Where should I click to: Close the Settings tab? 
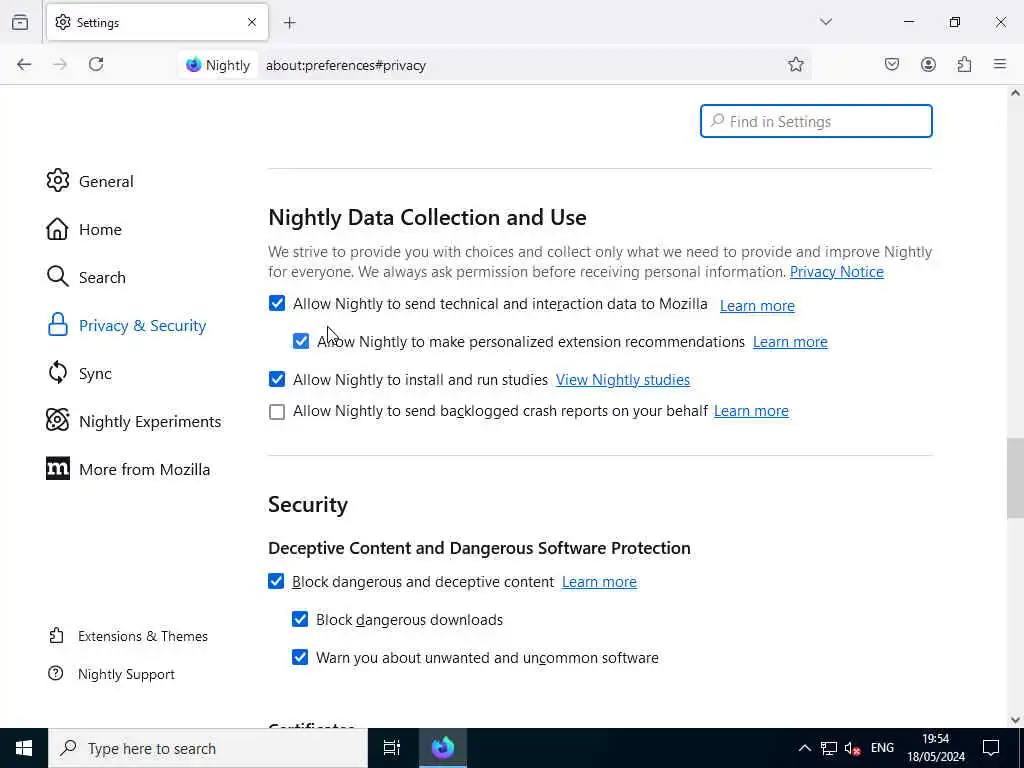coord(252,22)
